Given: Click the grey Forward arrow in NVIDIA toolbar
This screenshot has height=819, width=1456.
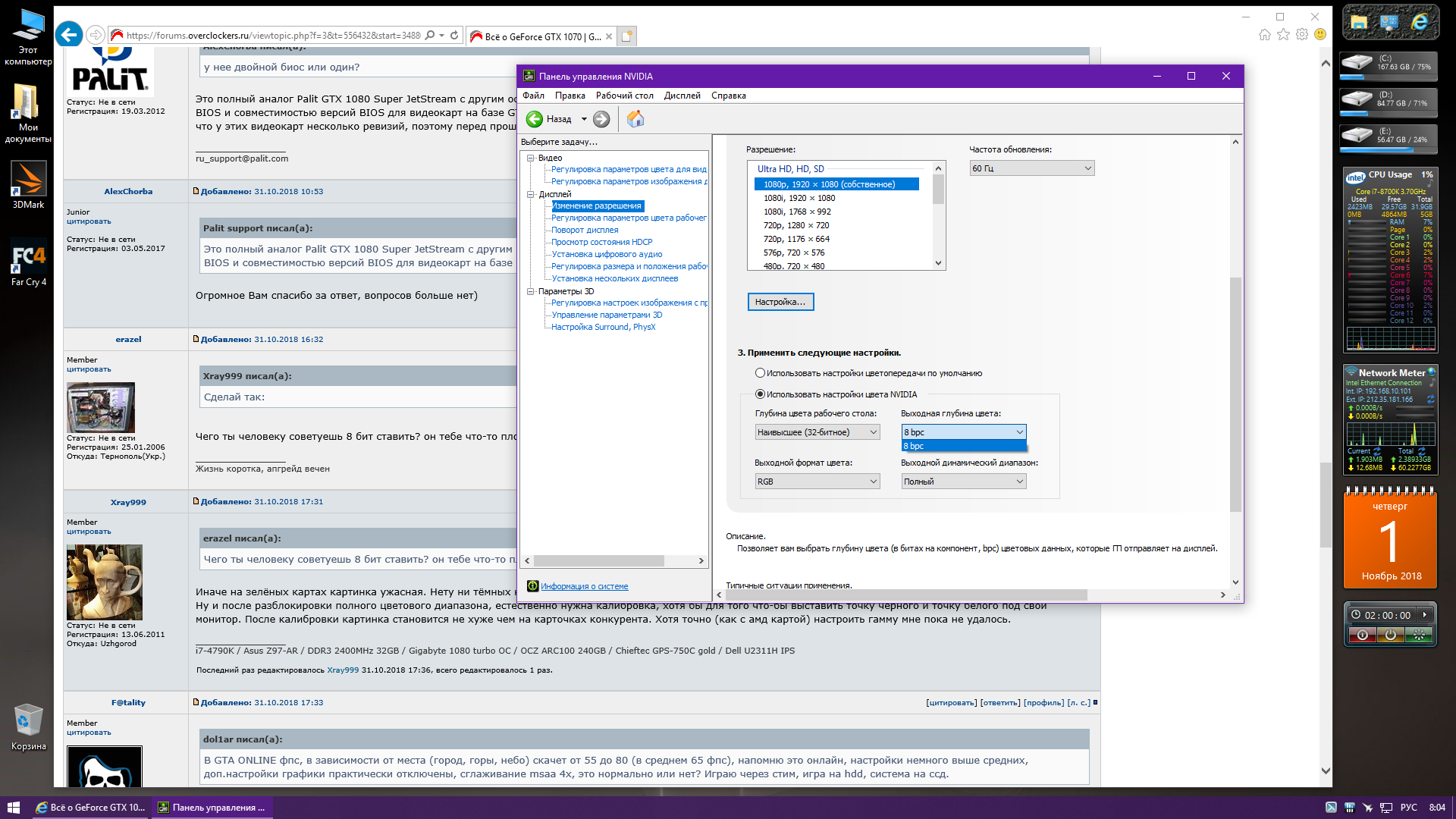Looking at the screenshot, I should coord(601,119).
